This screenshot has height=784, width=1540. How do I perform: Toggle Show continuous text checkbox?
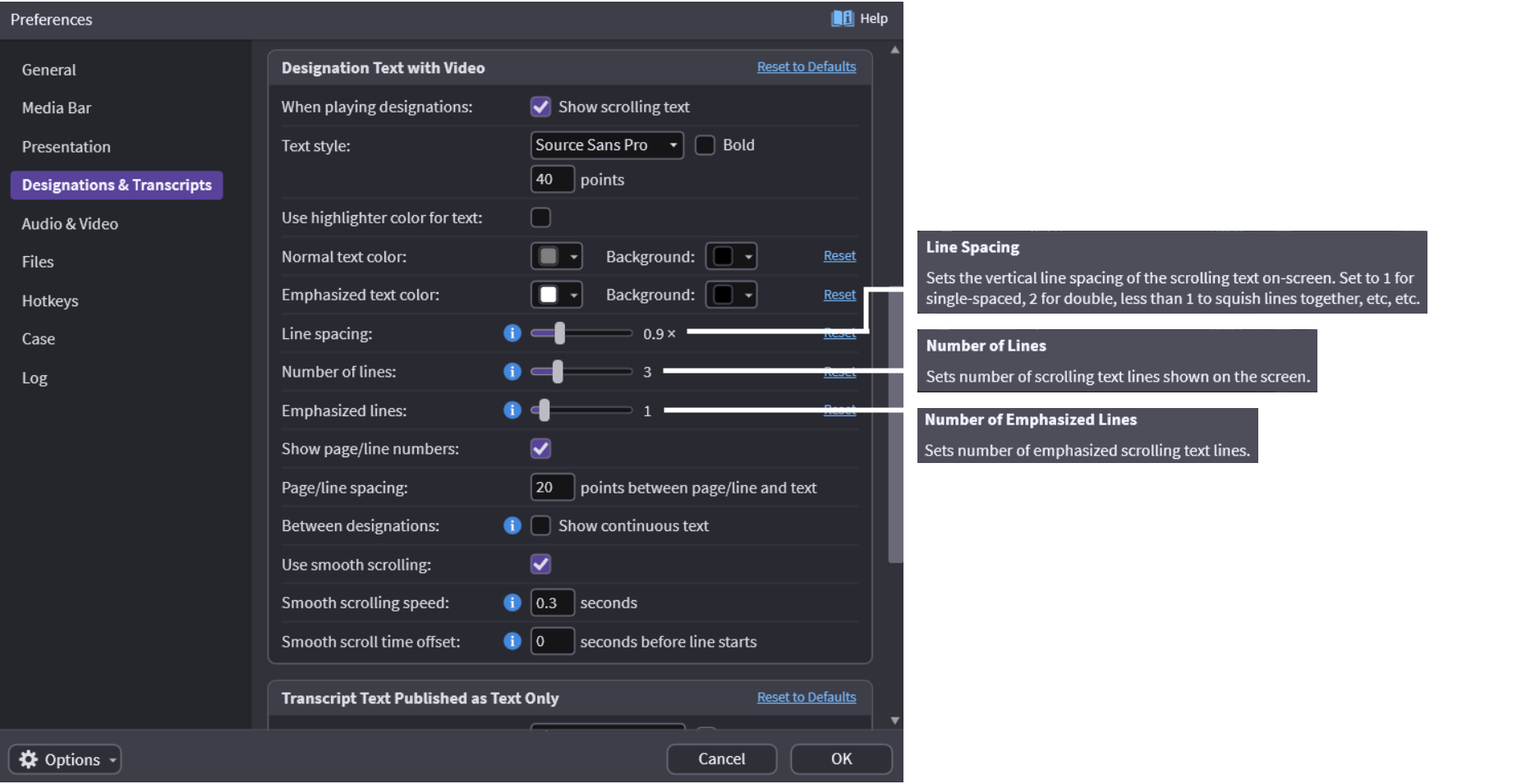540,525
